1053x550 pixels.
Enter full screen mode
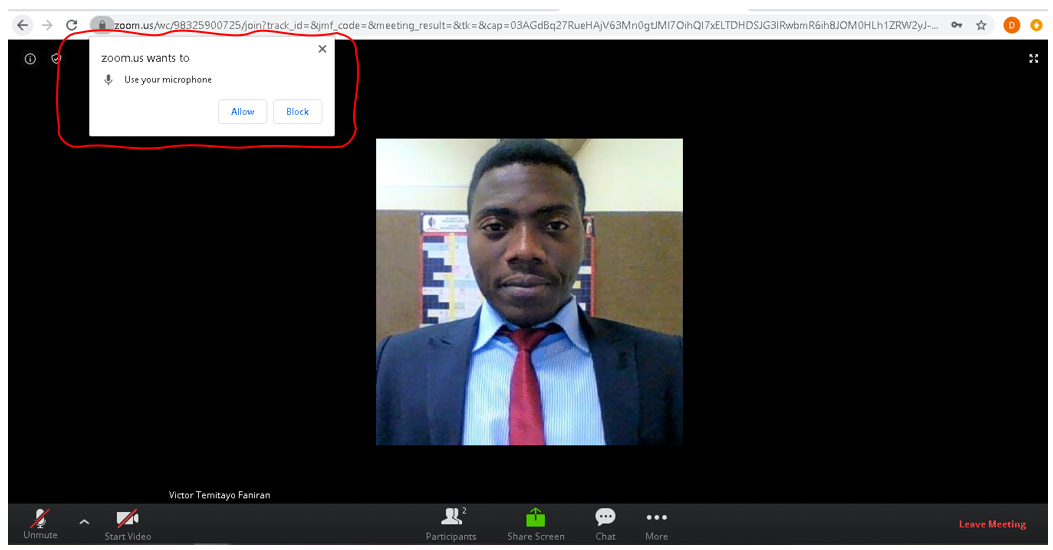1033,59
